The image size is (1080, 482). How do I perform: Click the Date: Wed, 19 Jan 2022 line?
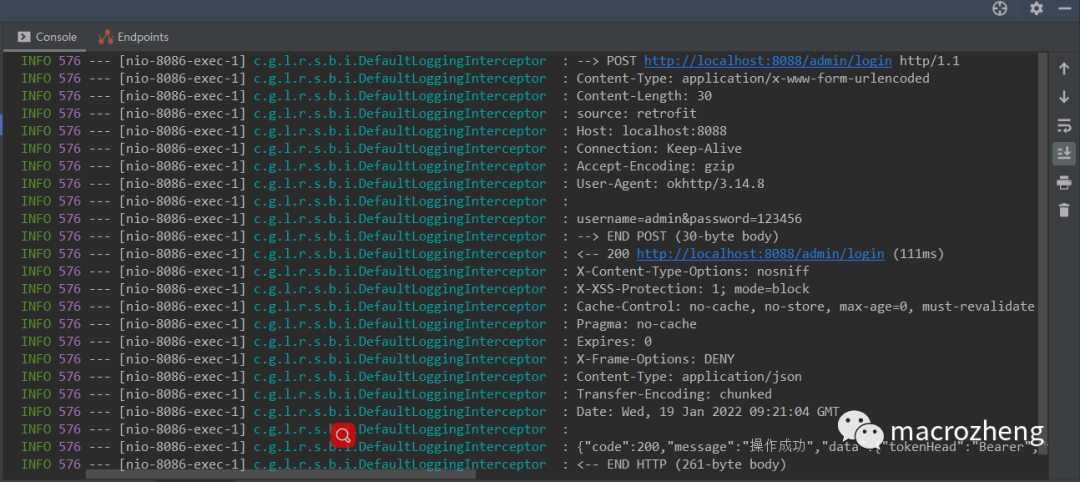[x=708, y=412]
